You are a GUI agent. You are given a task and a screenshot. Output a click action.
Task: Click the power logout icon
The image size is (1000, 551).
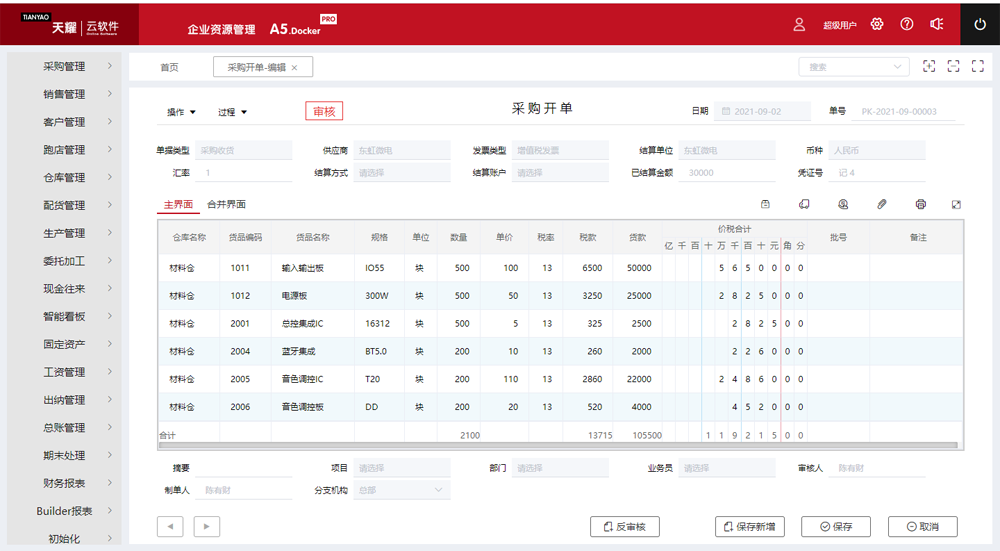pos(979,24)
